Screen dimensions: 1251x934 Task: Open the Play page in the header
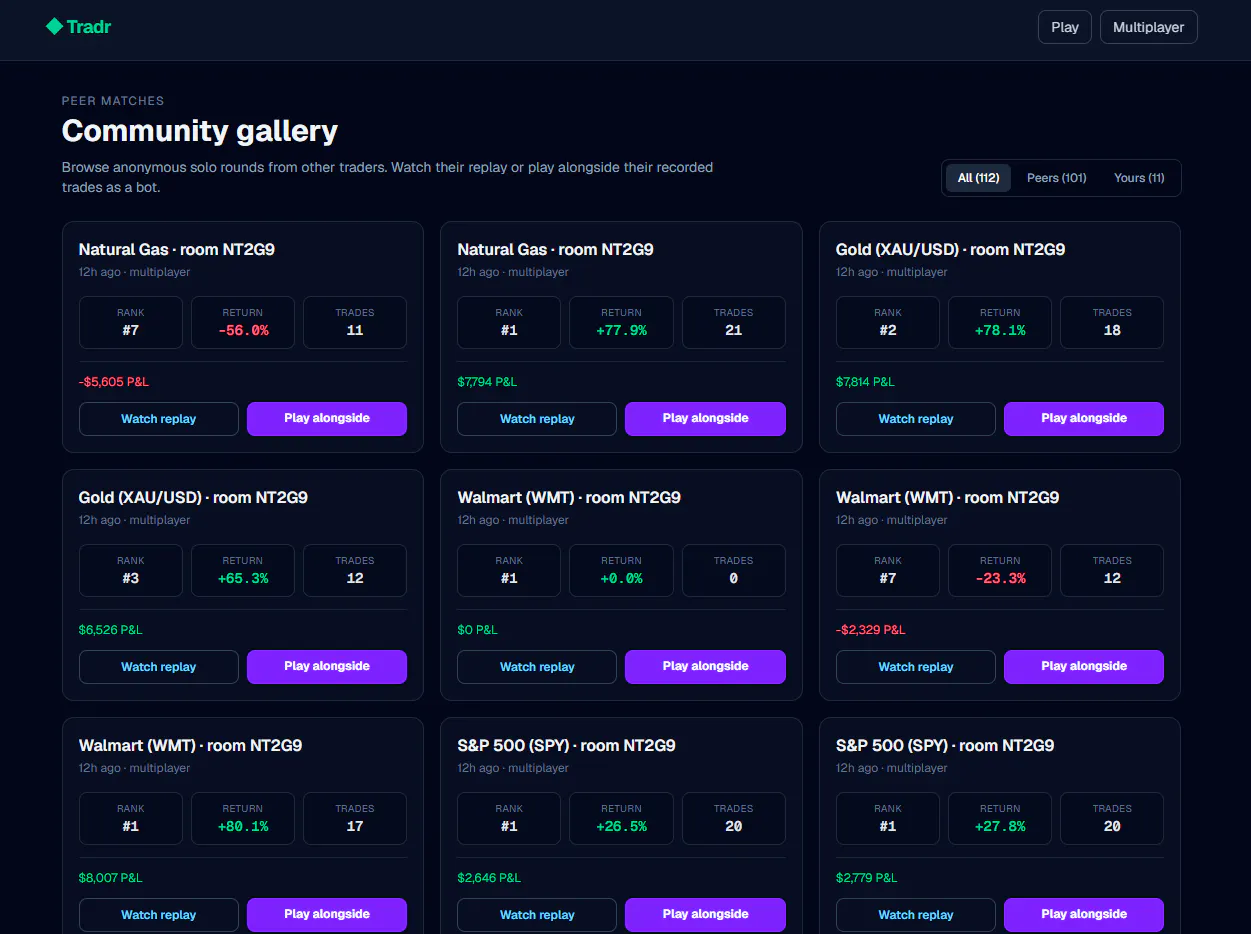point(1065,27)
